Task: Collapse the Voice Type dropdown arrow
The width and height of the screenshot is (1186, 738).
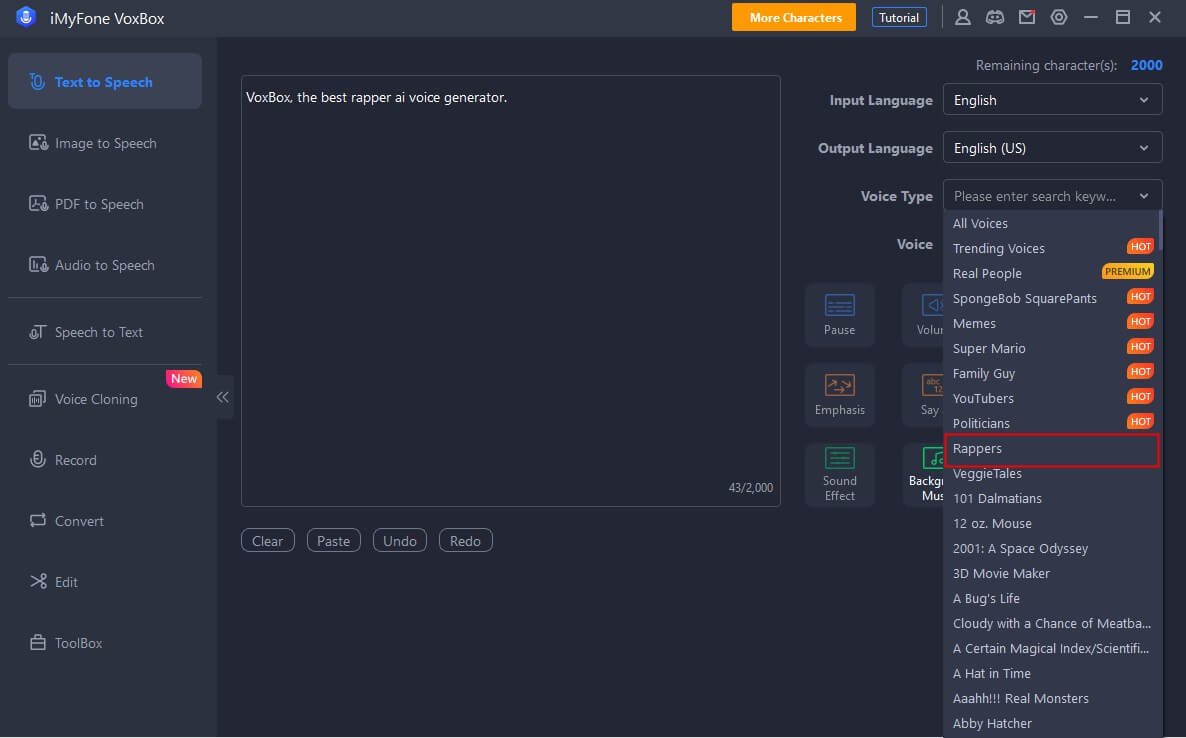Action: [x=1144, y=197]
